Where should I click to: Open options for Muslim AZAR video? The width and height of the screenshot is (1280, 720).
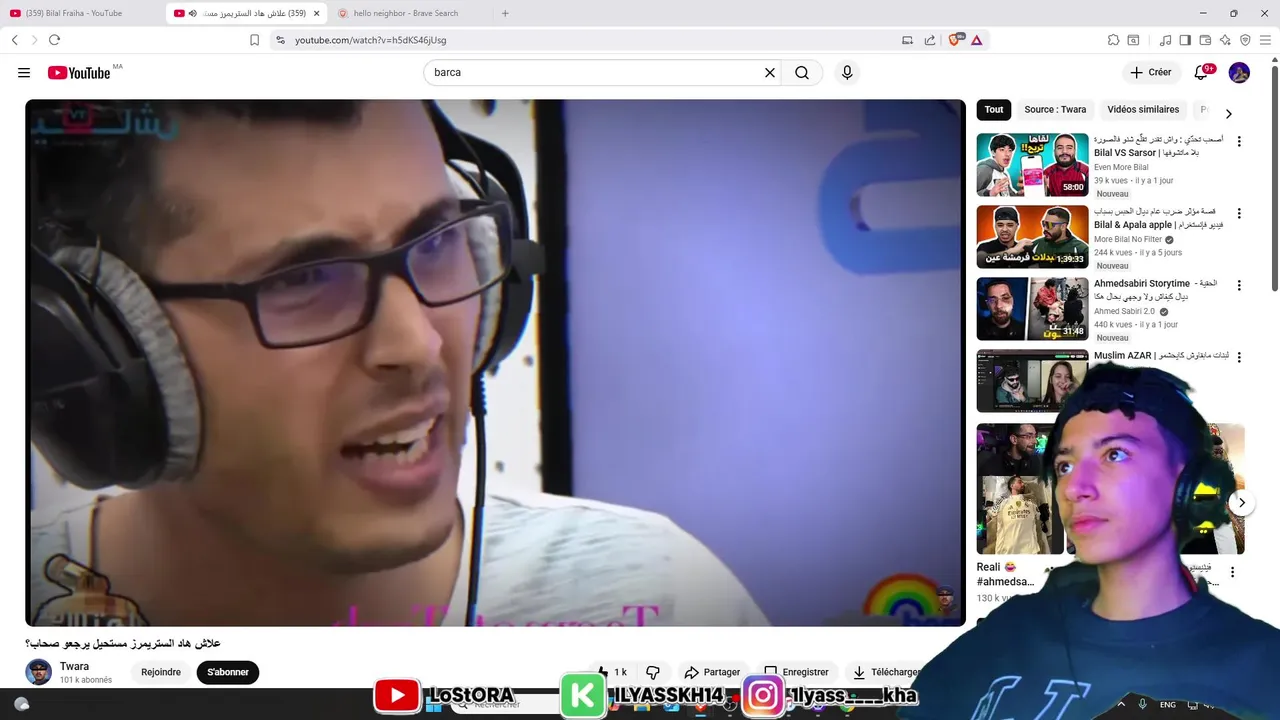1239,357
